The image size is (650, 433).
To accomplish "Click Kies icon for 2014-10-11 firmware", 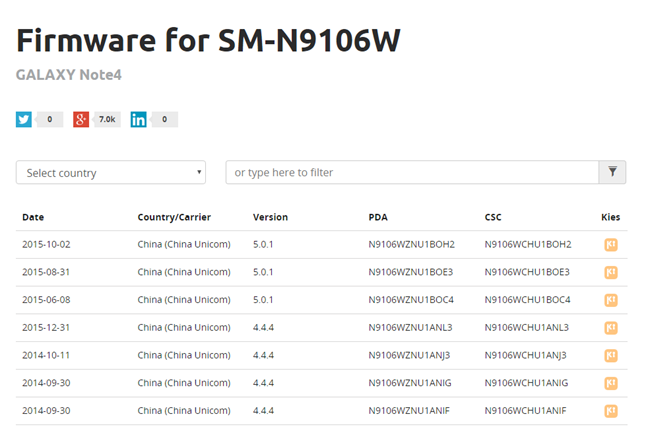I will pos(610,355).
